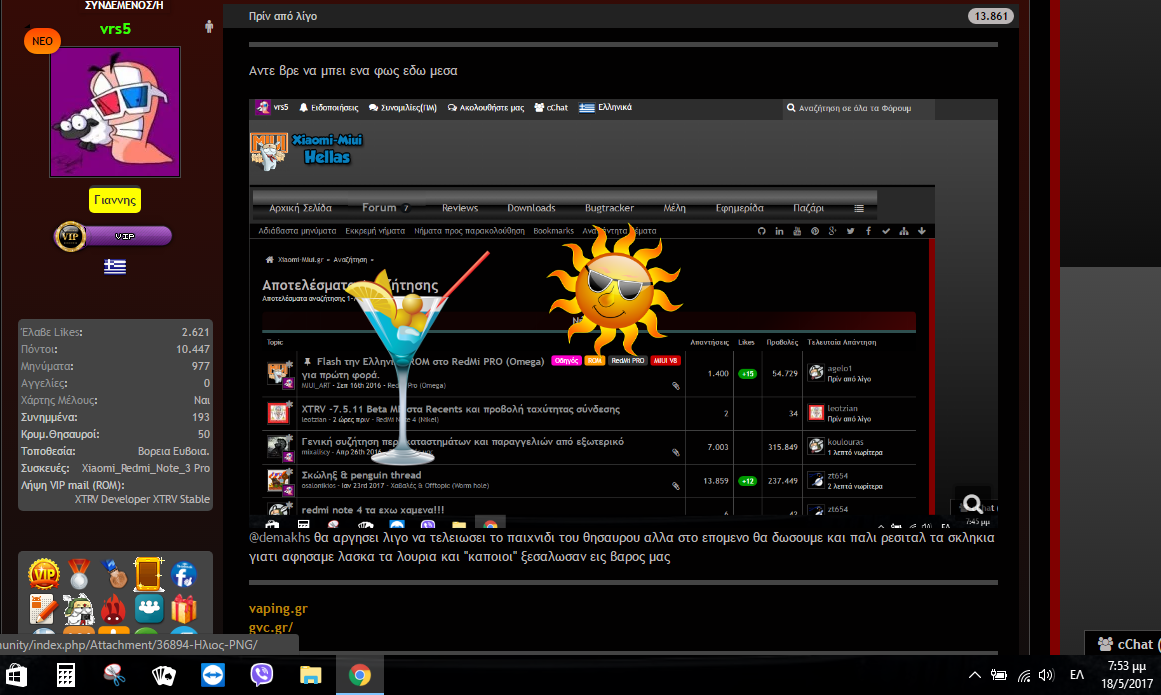The height and width of the screenshot is (695, 1161).
Task: Open post number 13.861 permalink
Action: point(990,16)
